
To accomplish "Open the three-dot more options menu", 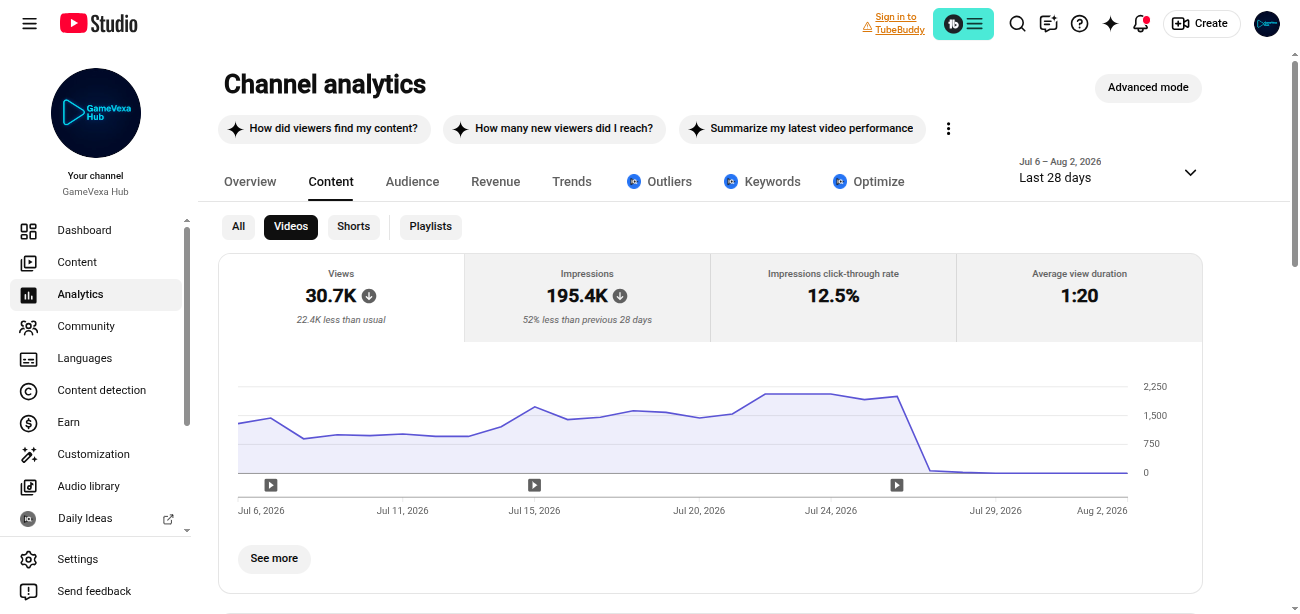I will click(949, 129).
